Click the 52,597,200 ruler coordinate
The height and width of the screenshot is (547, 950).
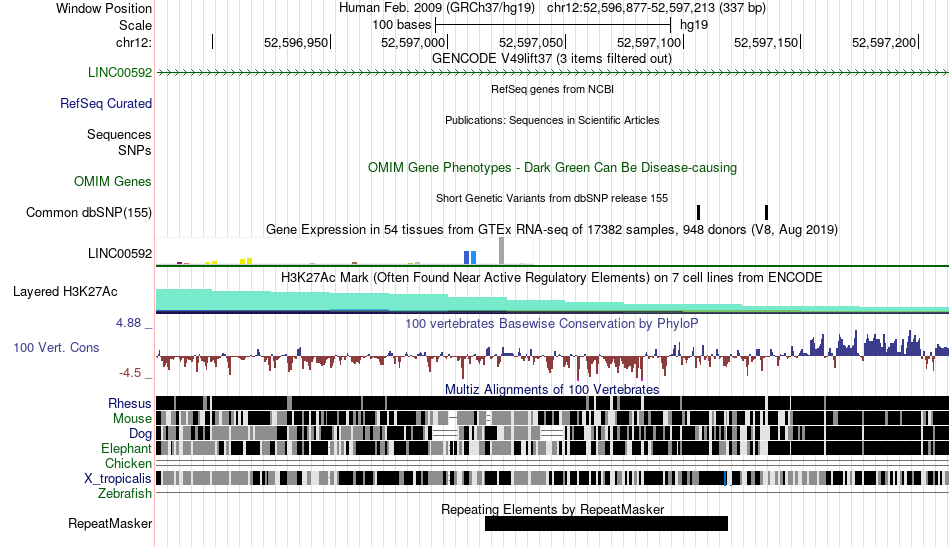point(884,43)
